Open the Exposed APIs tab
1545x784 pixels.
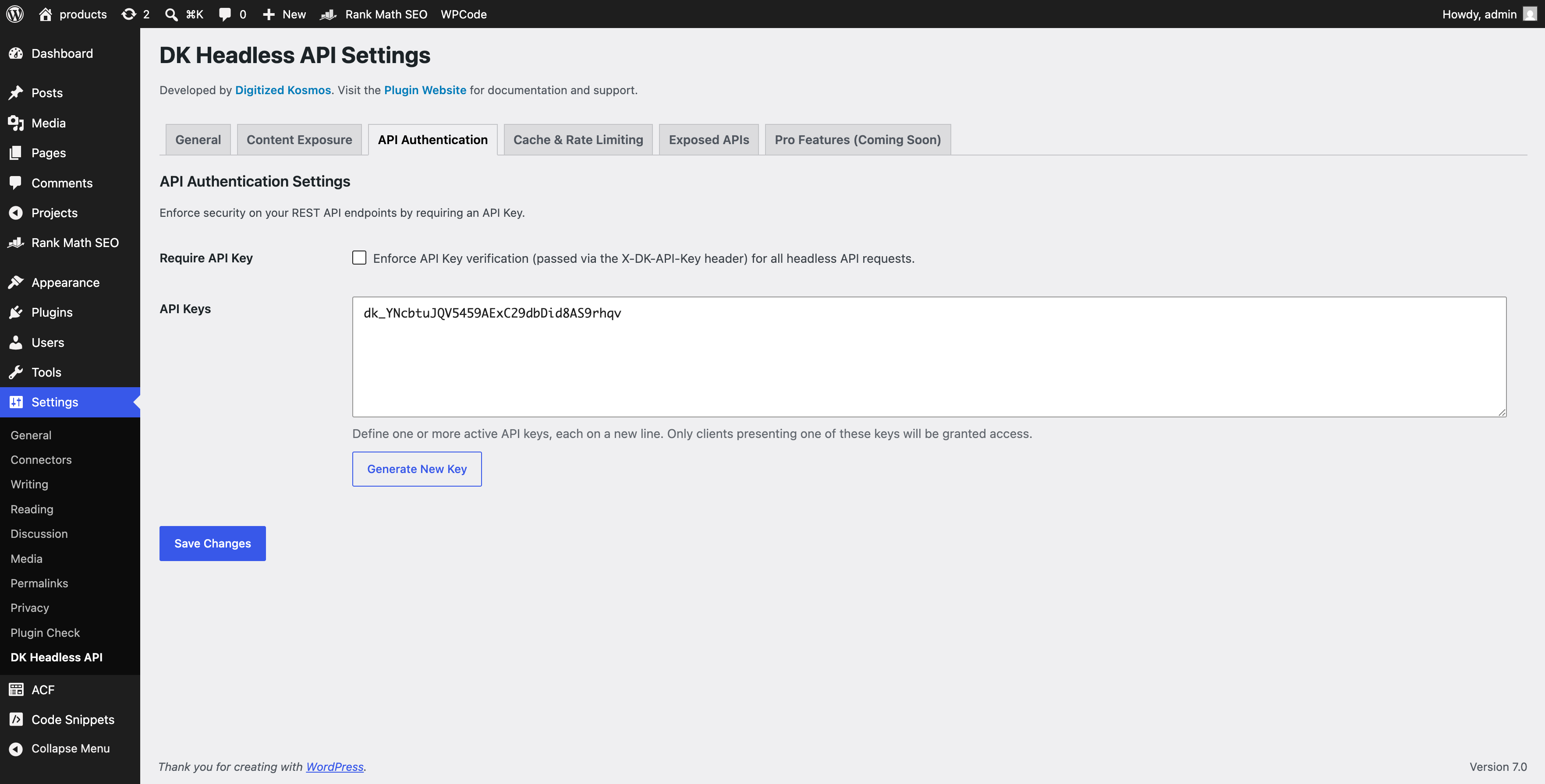(709, 140)
